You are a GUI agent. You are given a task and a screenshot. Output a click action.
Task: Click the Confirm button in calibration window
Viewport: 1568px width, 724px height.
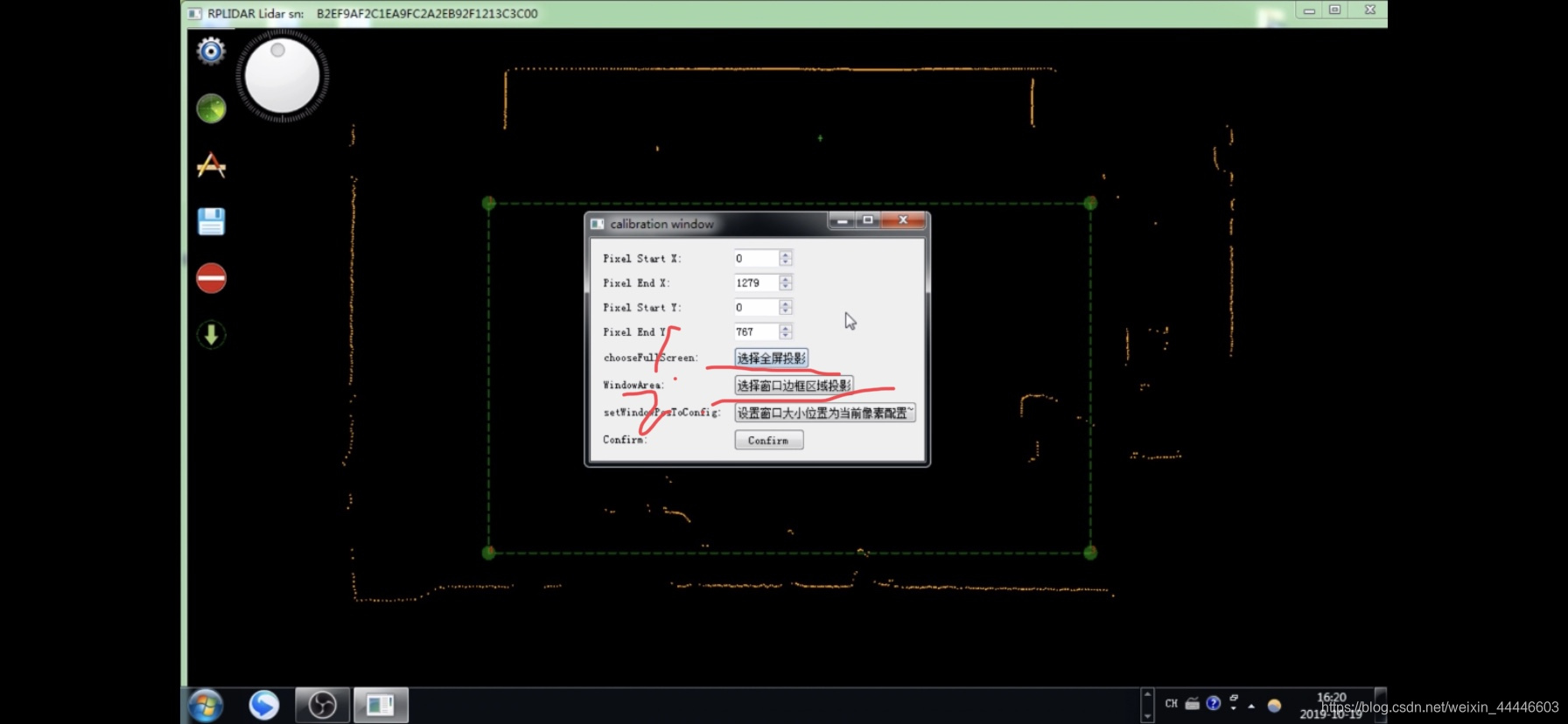pos(768,440)
